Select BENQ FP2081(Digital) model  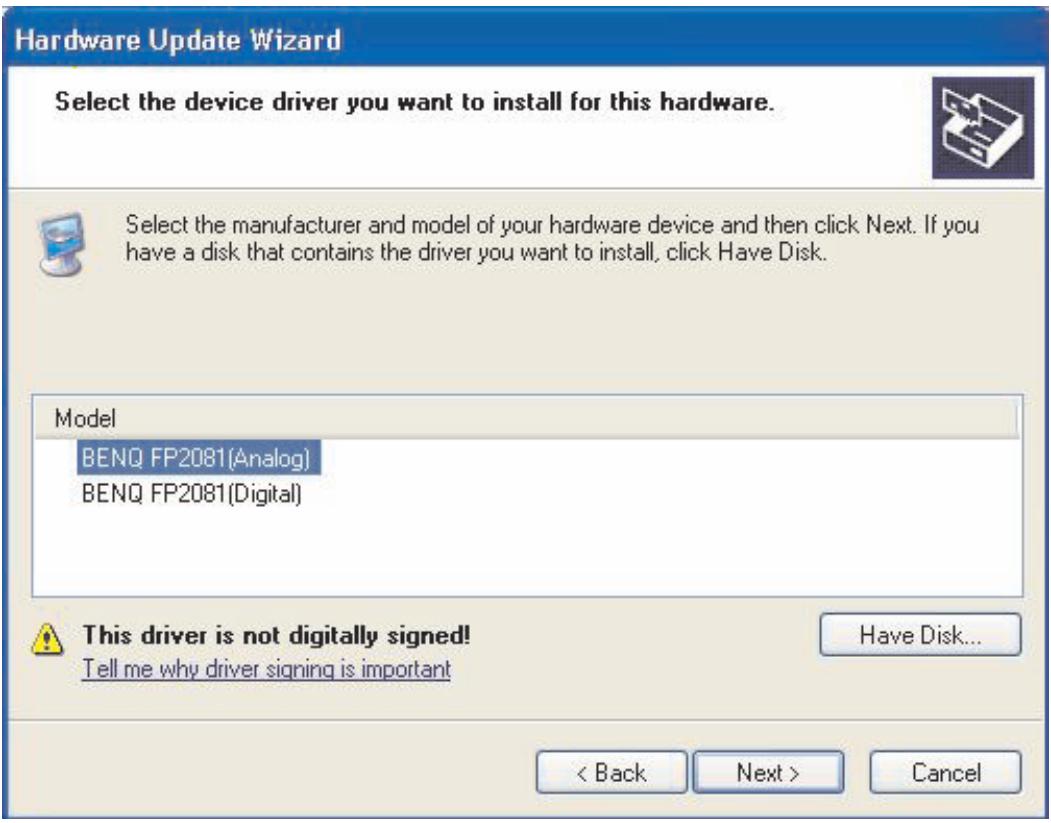point(192,494)
